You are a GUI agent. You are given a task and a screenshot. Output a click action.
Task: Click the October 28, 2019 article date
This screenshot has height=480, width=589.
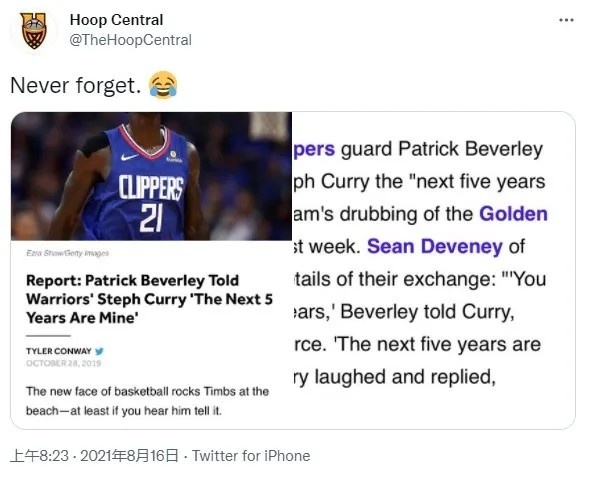point(63,363)
